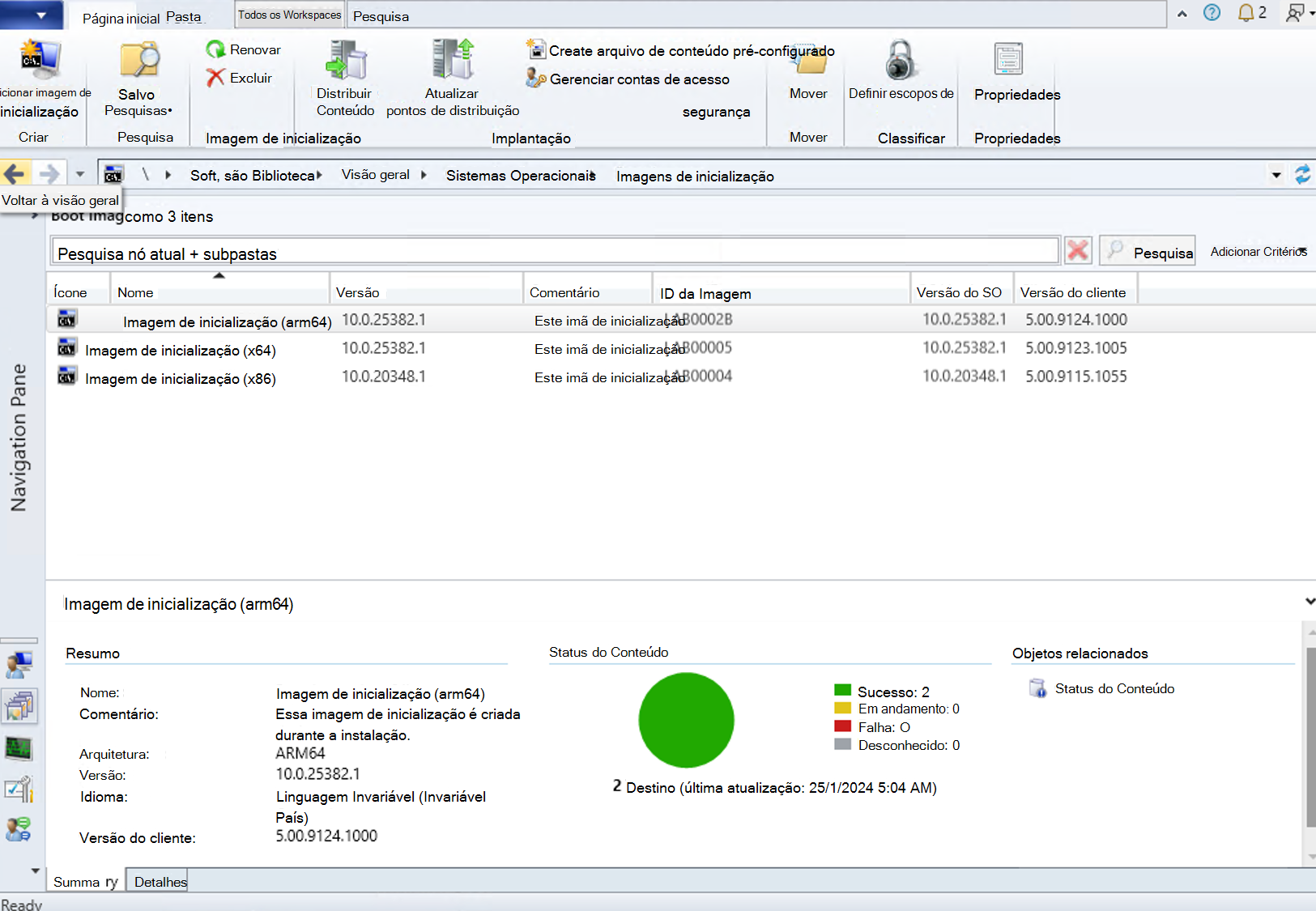Open Adicionar Critérios dropdown
1316x911 pixels.
point(1258,252)
